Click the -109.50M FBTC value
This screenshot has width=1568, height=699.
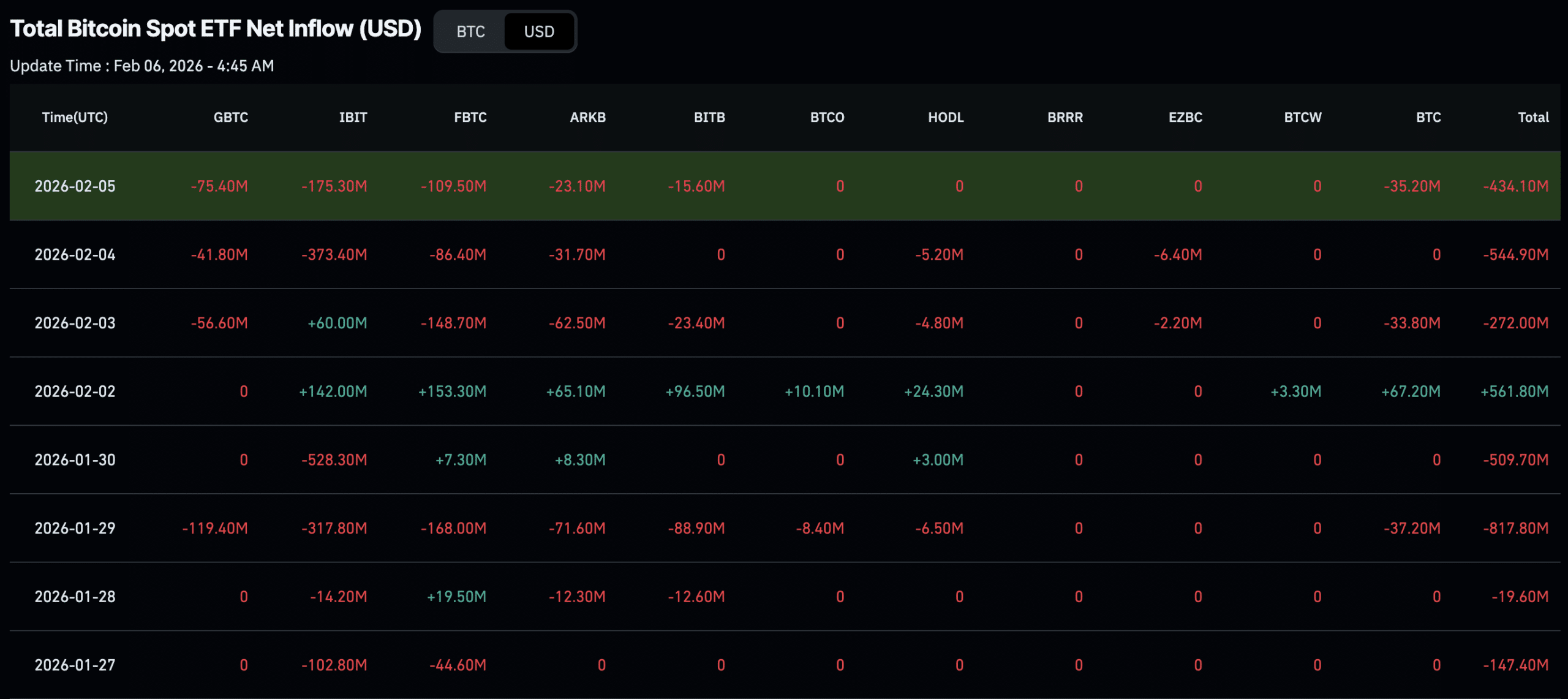(454, 186)
